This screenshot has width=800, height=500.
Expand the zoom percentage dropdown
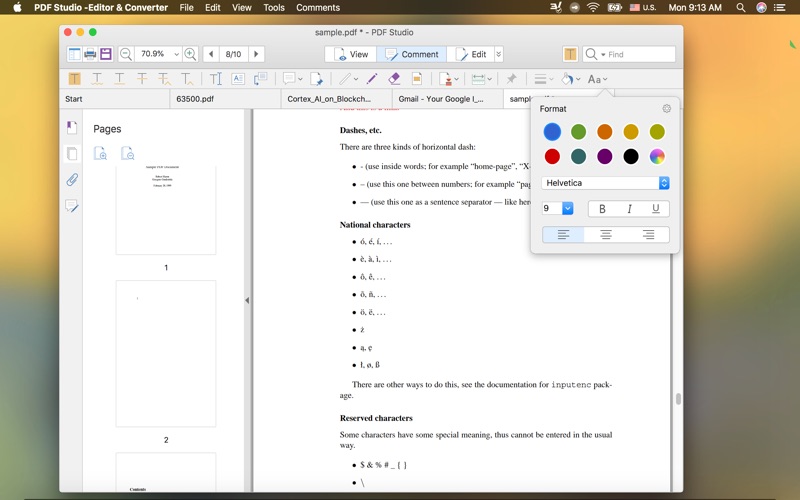coord(176,54)
